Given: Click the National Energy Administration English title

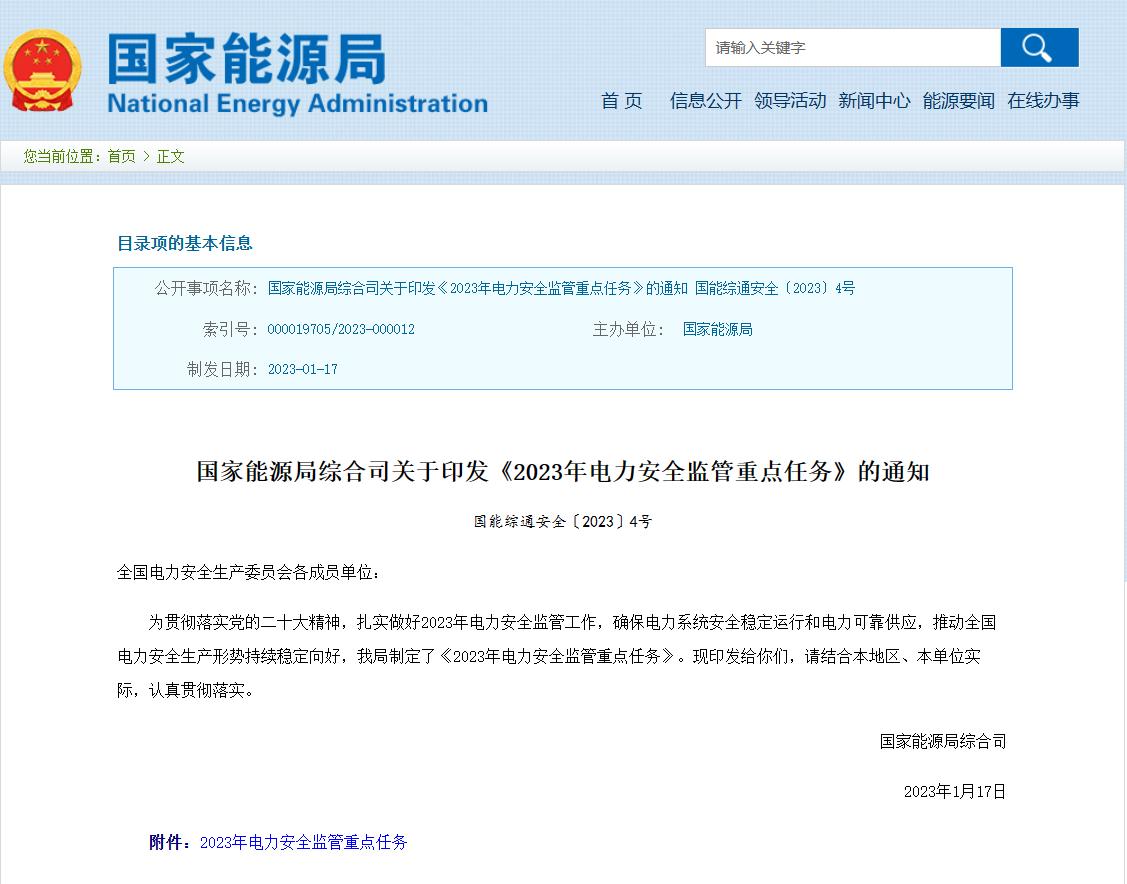Looking at the screenshot, I should pyautogui.click(x=297, y=103).
